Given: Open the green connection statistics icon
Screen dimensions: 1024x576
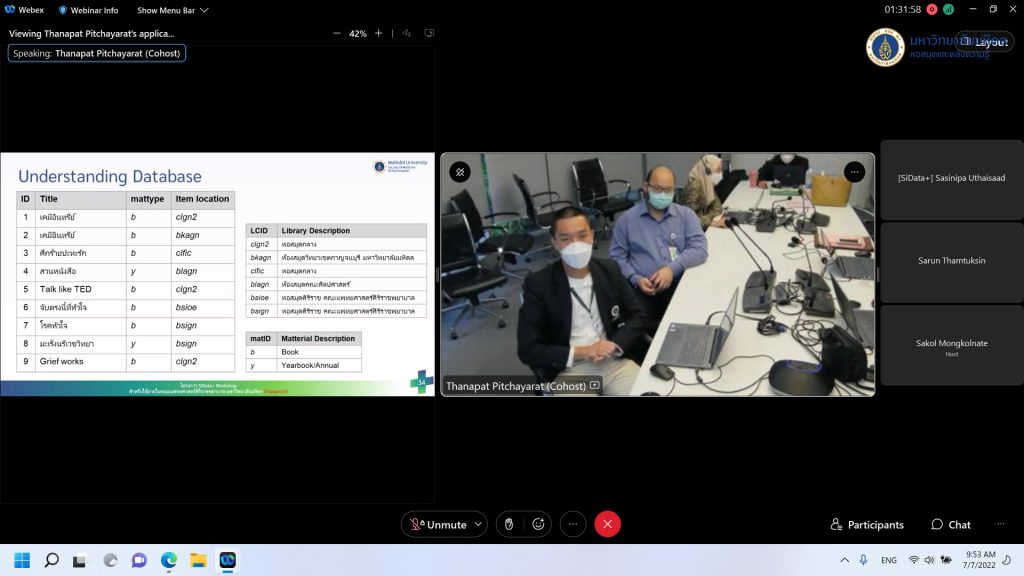Looking at the screenshot, I should 948,10.
